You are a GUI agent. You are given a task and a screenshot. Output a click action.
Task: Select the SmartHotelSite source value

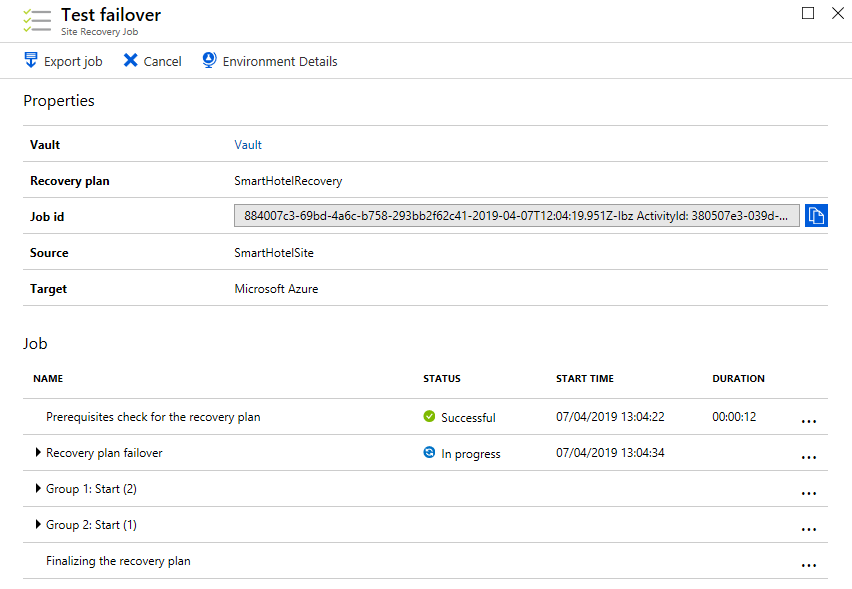point(274,253)
